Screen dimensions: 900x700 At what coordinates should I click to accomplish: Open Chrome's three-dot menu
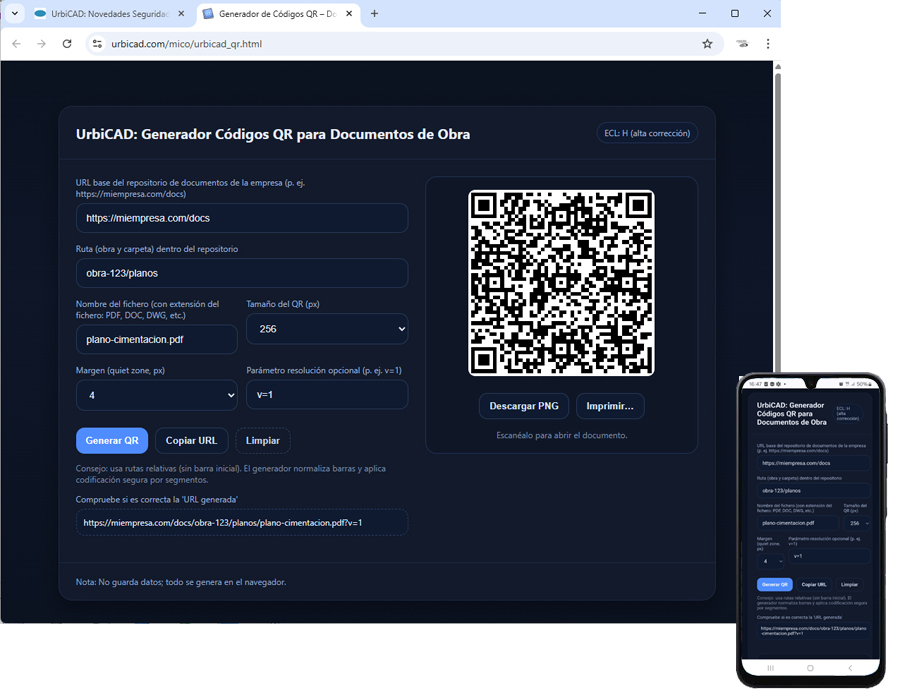(768, 44)
